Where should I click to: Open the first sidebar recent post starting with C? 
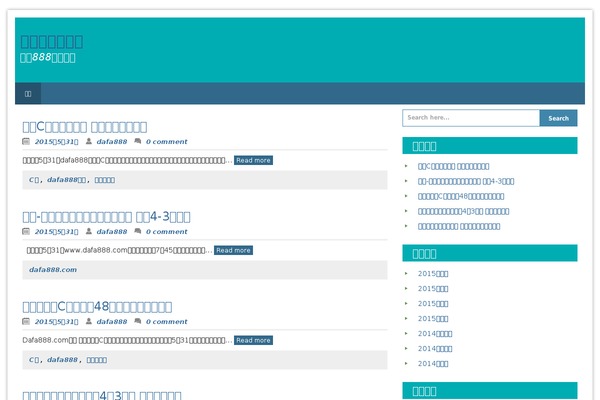coord(453,167)
